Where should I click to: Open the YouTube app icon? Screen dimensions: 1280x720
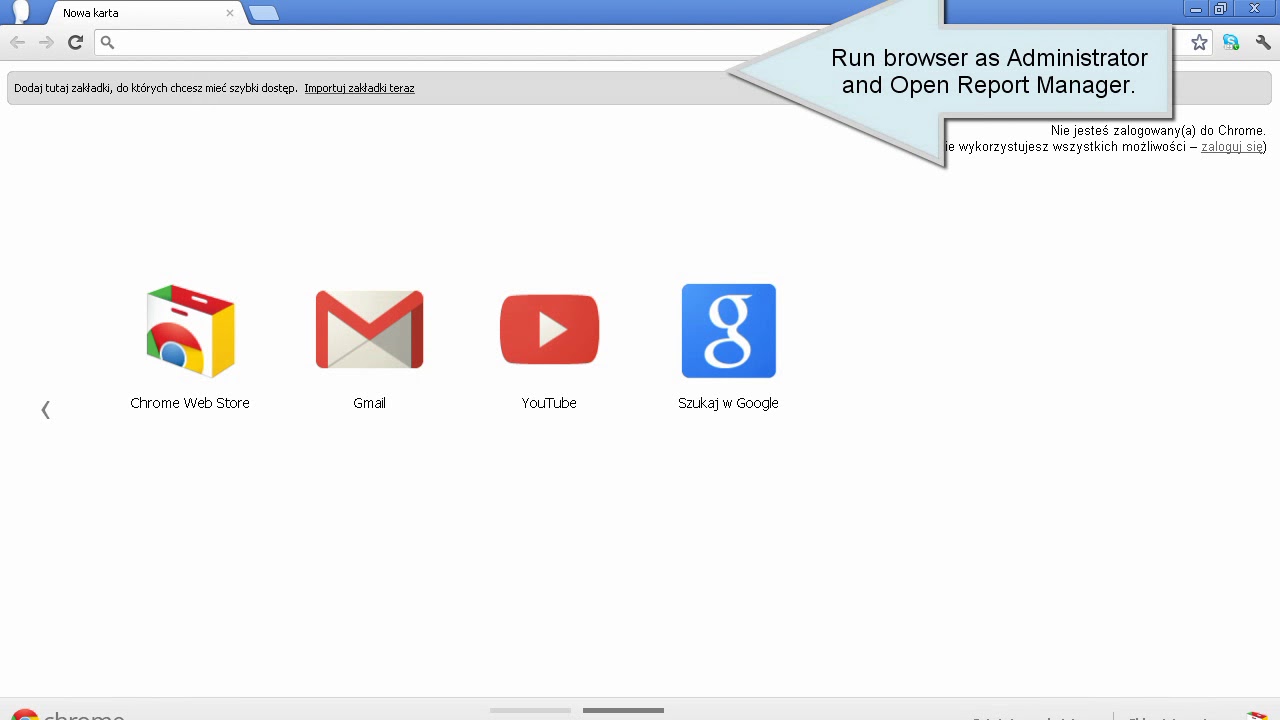pos(549,330)
